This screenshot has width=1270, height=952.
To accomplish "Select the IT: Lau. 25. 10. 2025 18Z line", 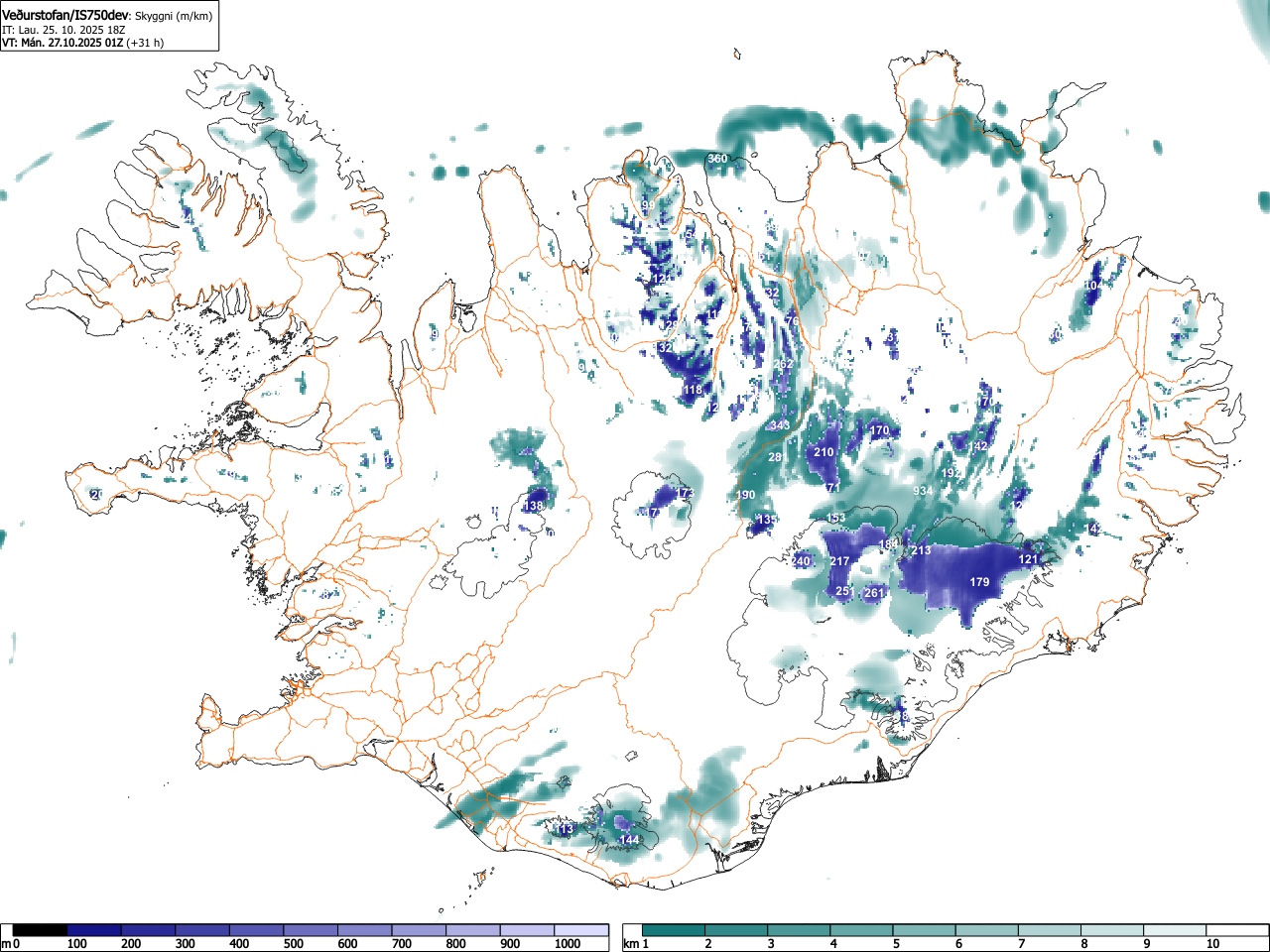I will (x=63, y=30).
